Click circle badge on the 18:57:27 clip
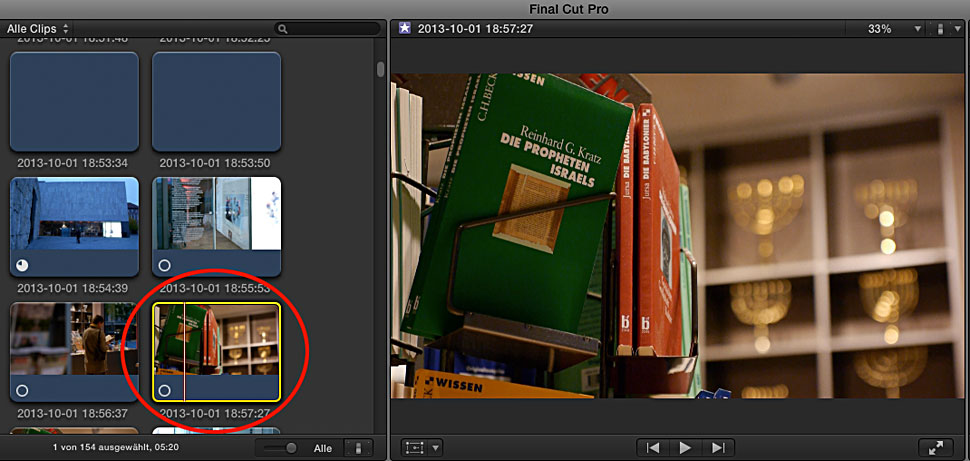Screen dimensions: 970x461 coord(165,391)
